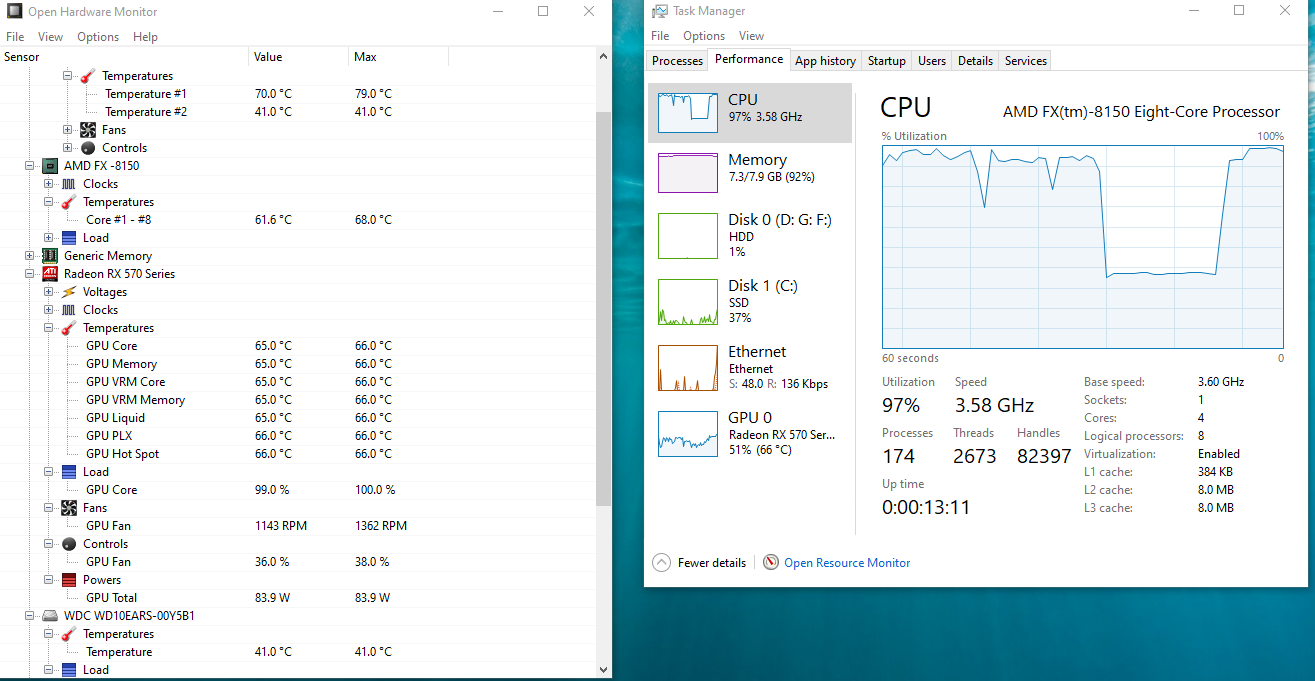This screenshot has width=1315, height=681.
Task: Expand the Voltages node under Radeon
Action: pyautogui.click(x=49, y=292)
